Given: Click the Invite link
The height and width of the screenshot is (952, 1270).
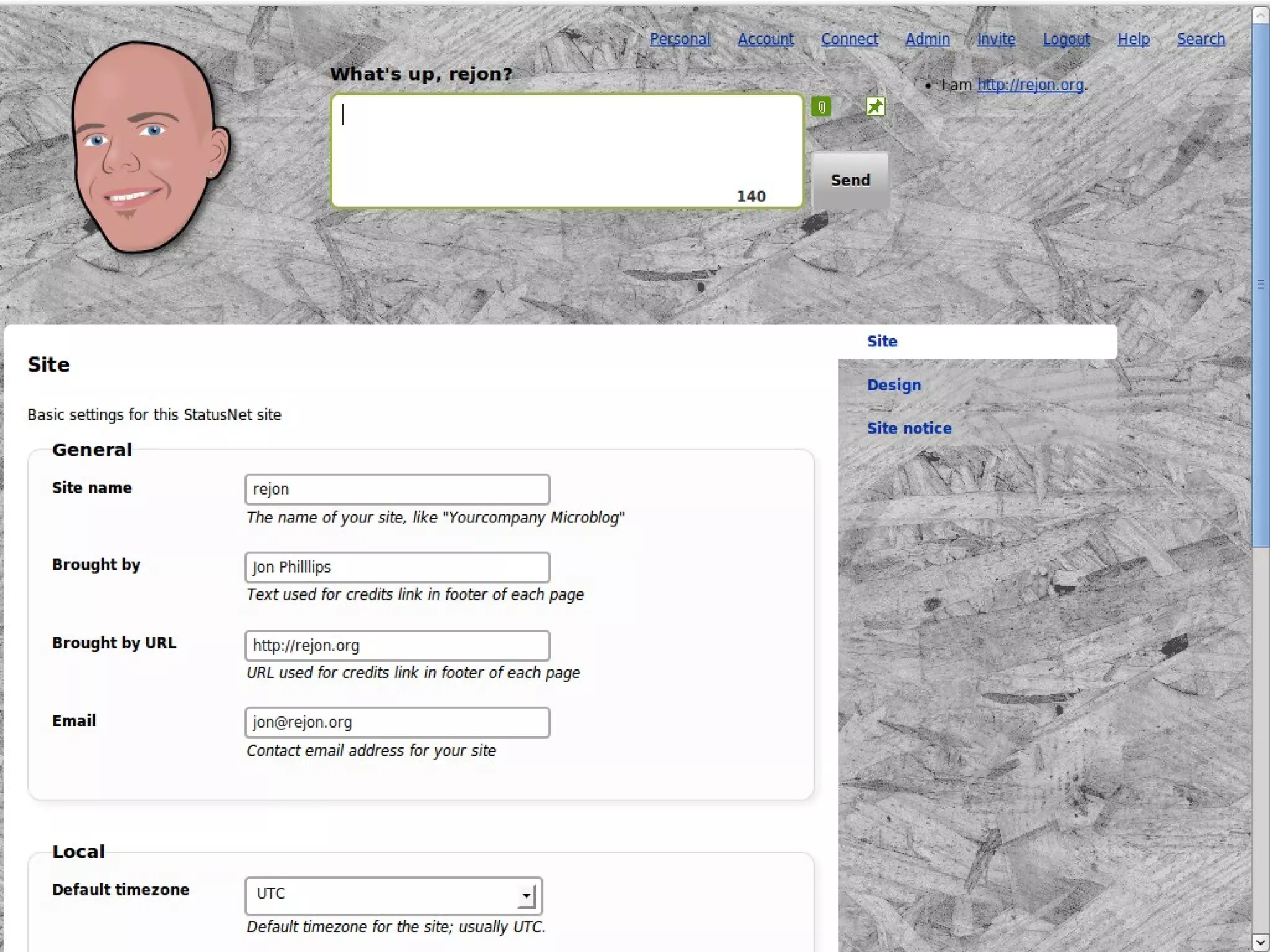Looking at the screenshot, I should (x=996, y=39).
